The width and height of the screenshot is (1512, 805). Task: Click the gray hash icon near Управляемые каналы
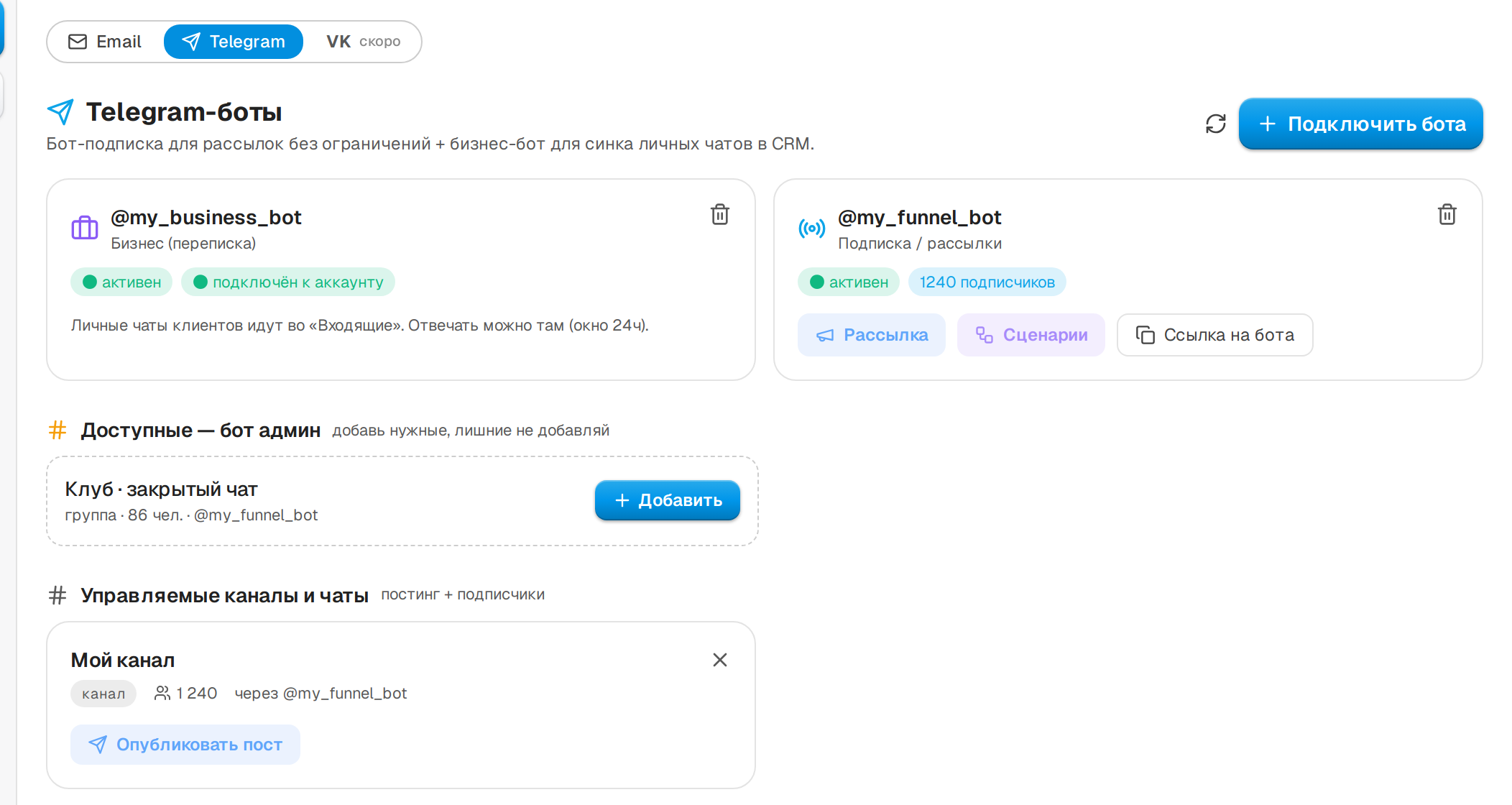[x=57, y=595]
